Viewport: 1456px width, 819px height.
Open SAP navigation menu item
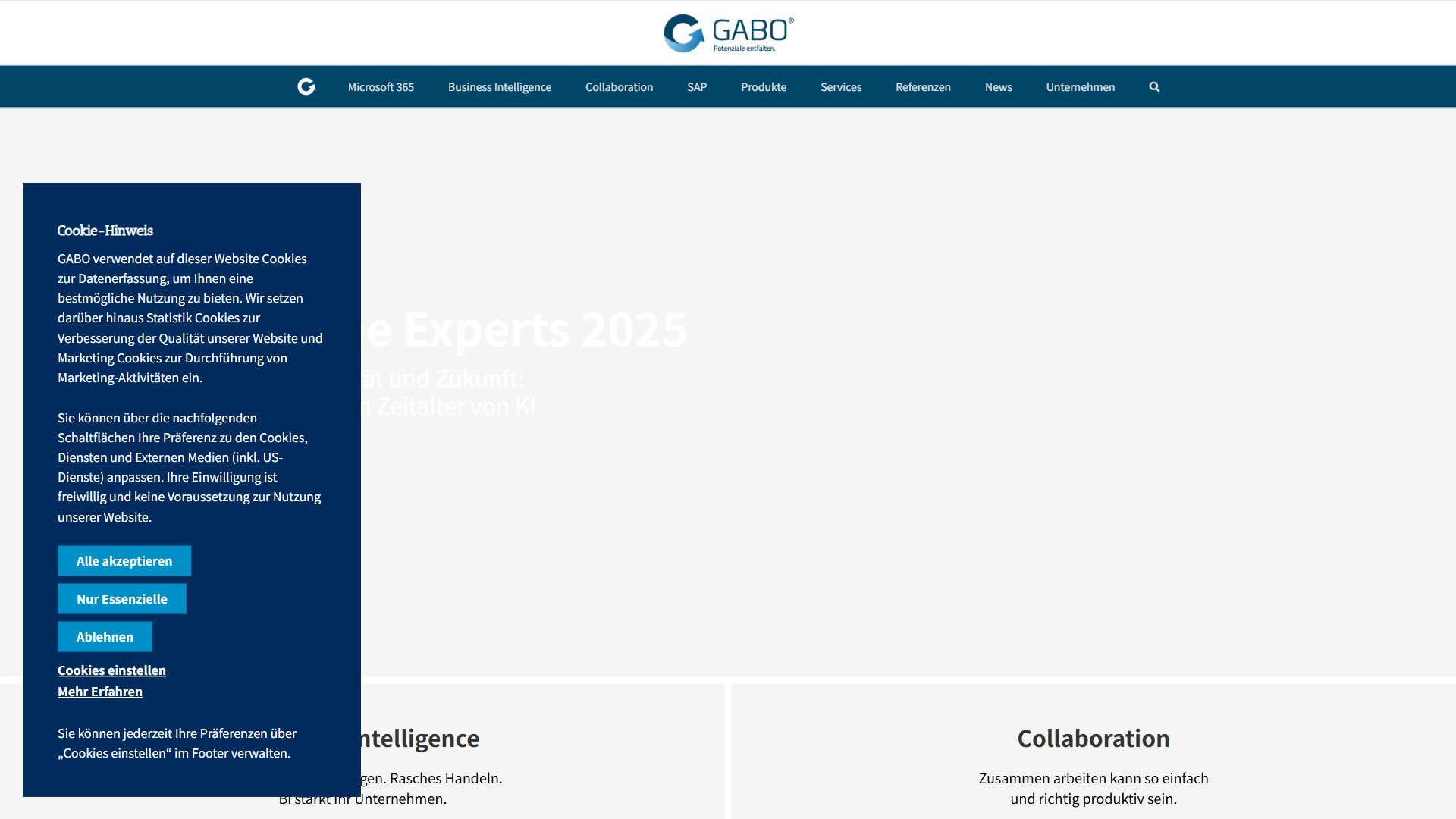click(697, 87)
